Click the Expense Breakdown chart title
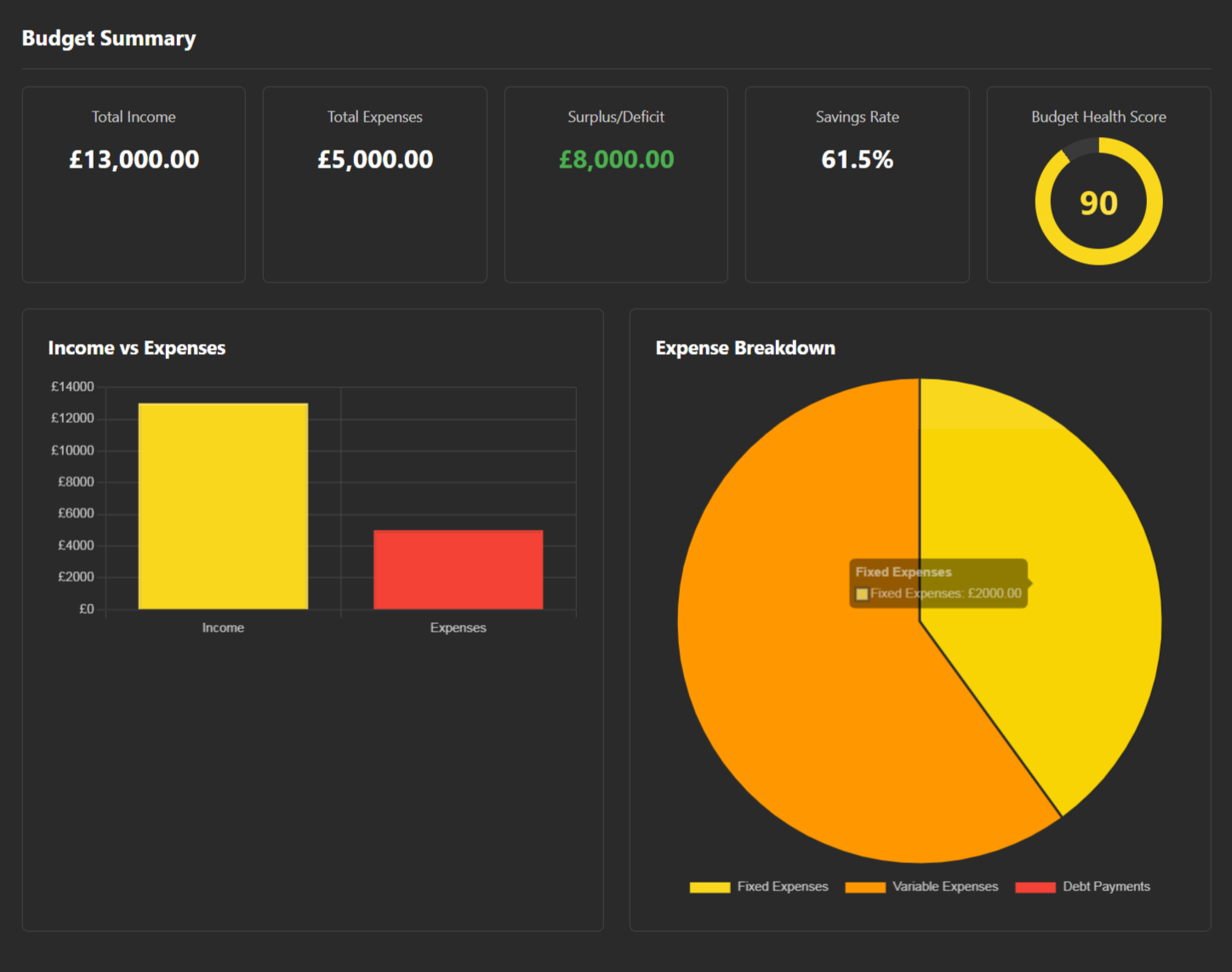This screenshot has width=1232, height=972. 745,348
